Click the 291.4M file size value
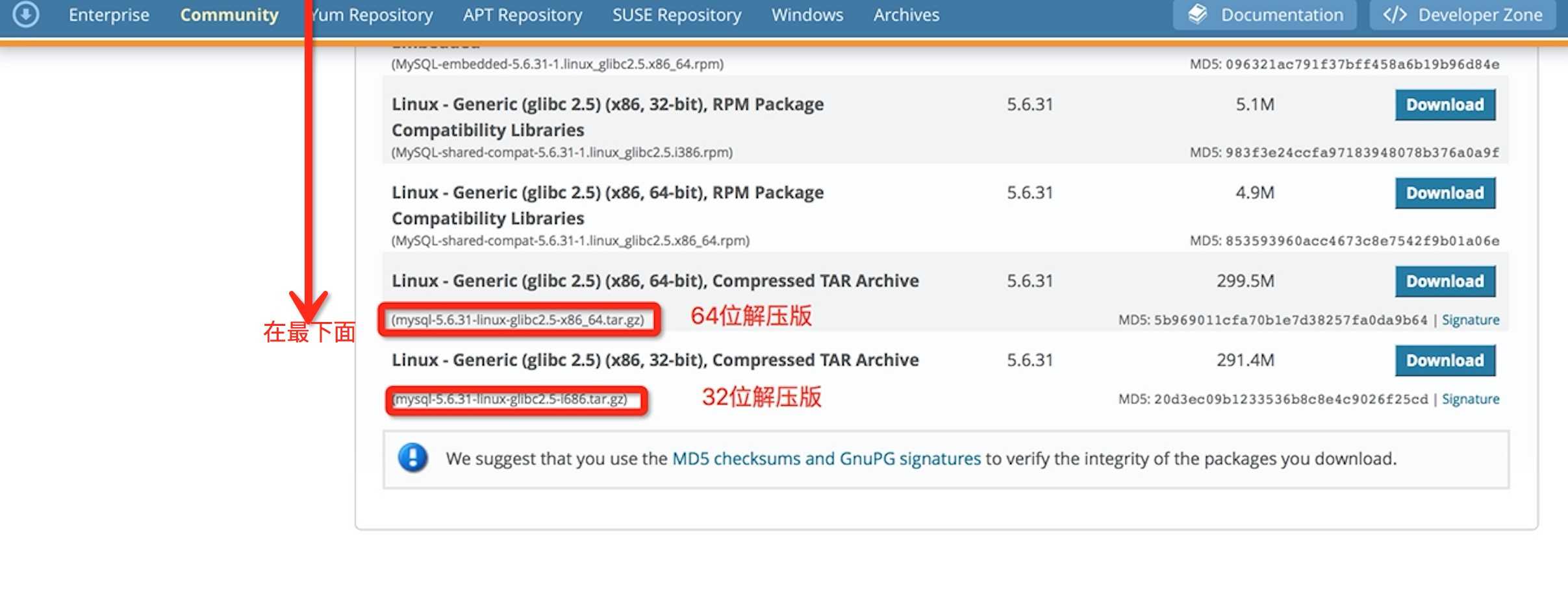This screenshot has width=1568, height=605. 1245,360
